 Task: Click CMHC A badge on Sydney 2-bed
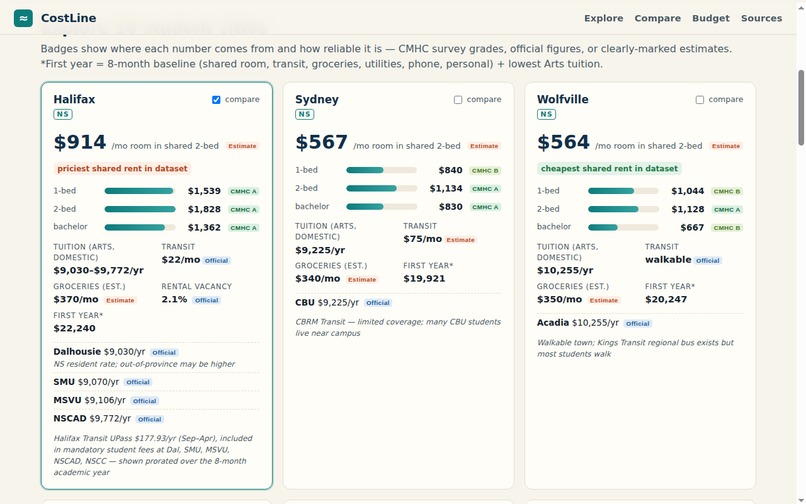(x=485, y=189)
